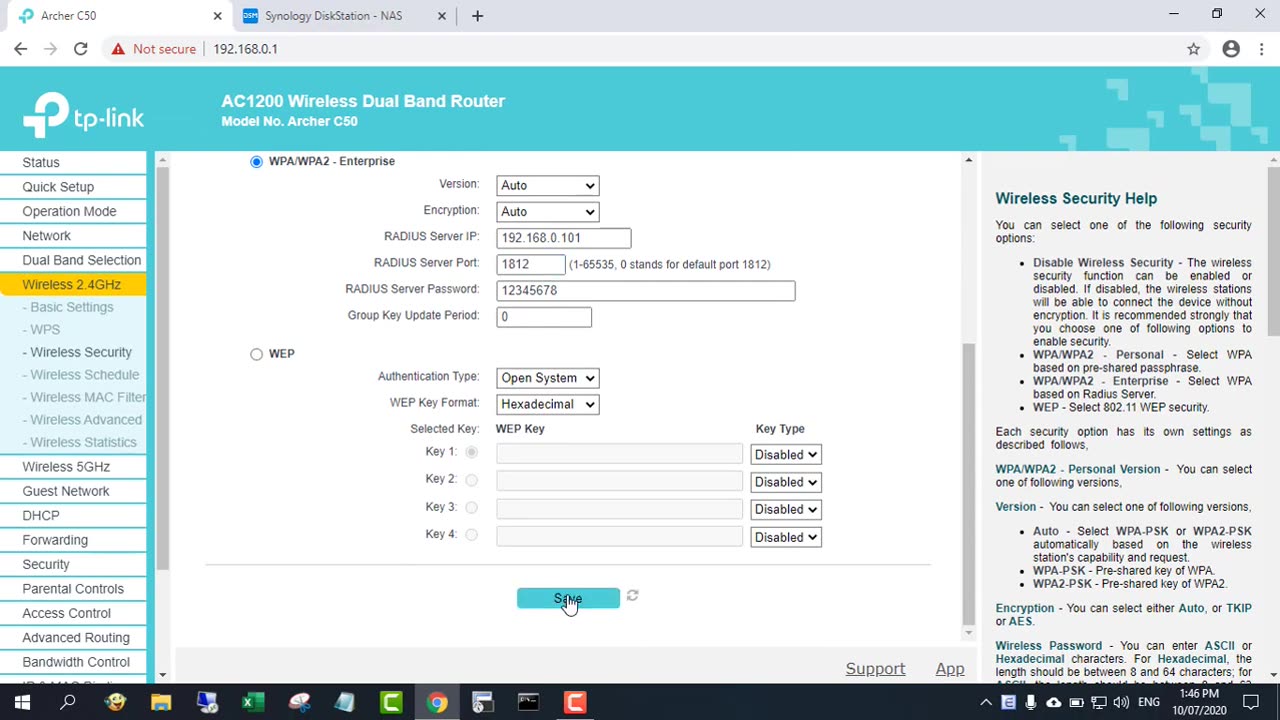The image size is (1280, 720).
Task: Click the volume icon in system tray
Action: coord(1119,702)
